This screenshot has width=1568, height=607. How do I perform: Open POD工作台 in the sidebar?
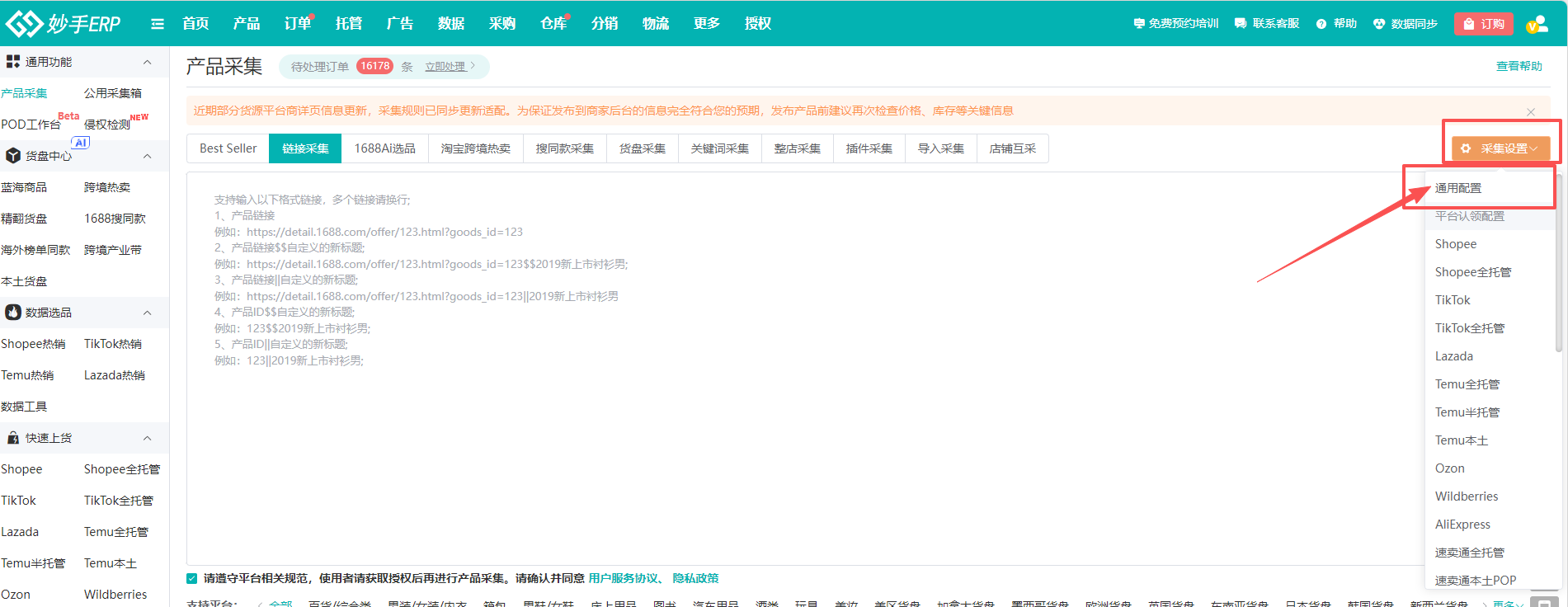point(31,125)
